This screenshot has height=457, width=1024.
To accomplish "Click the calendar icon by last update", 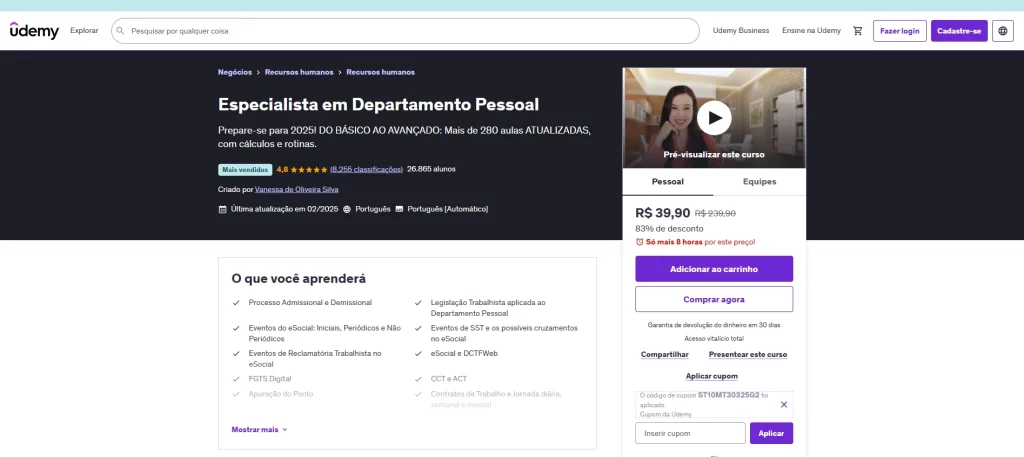I will 222,210.
